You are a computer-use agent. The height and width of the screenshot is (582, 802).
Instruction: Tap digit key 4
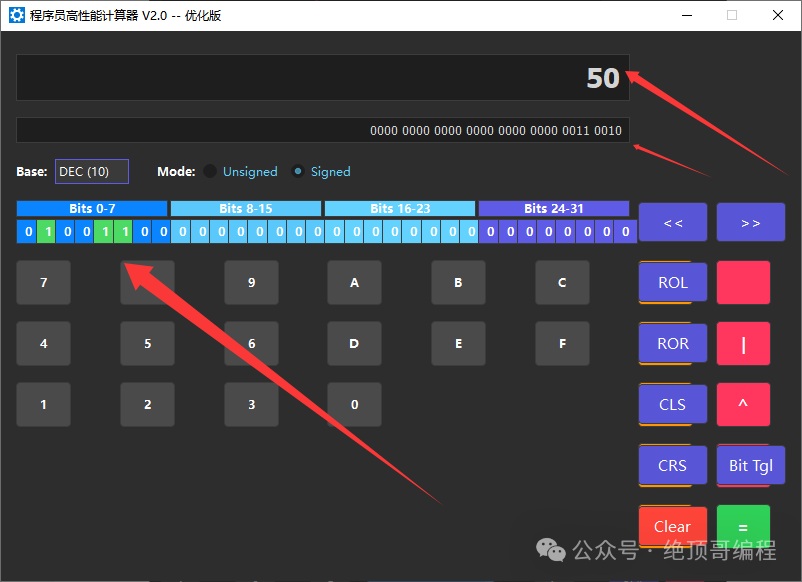tap(43, 343)
